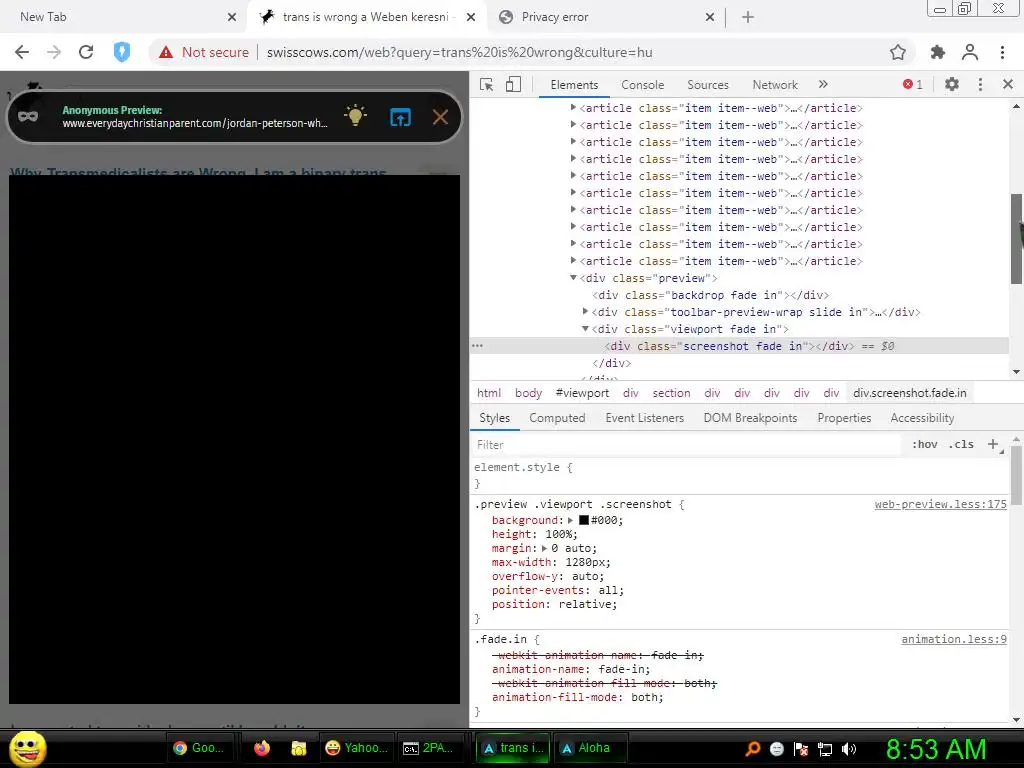Switch to the New Tab browser tab
This screenshot has width=1024, height=768.
click(x=43, y=17)
